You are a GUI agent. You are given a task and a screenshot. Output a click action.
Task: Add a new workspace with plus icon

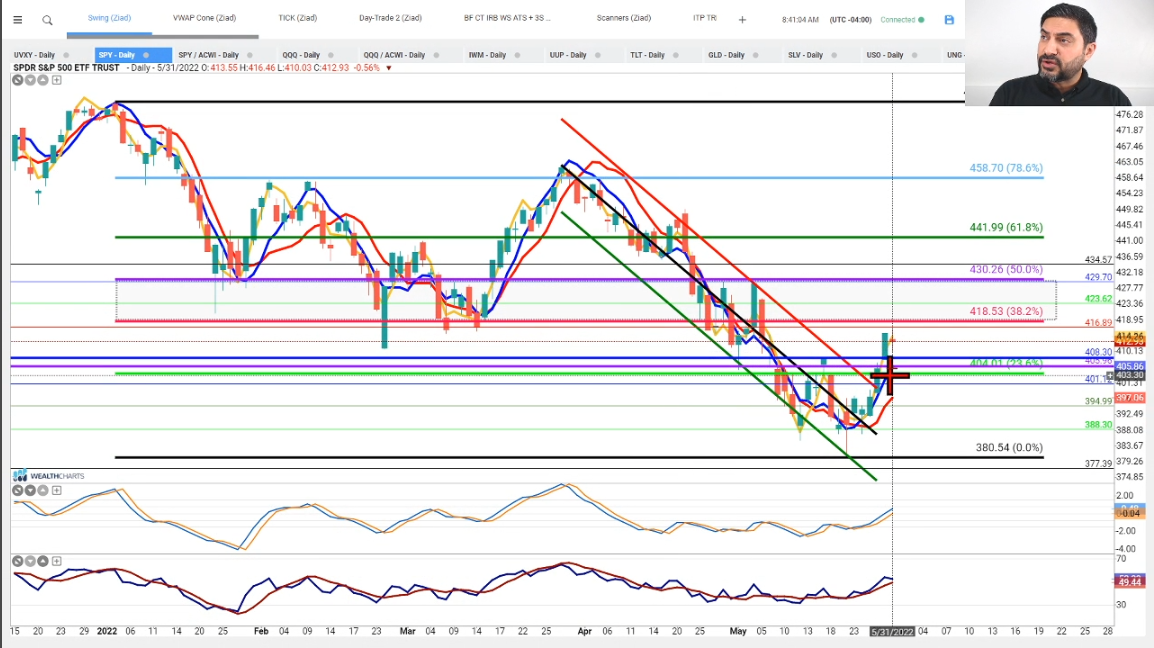coord(742,20)
